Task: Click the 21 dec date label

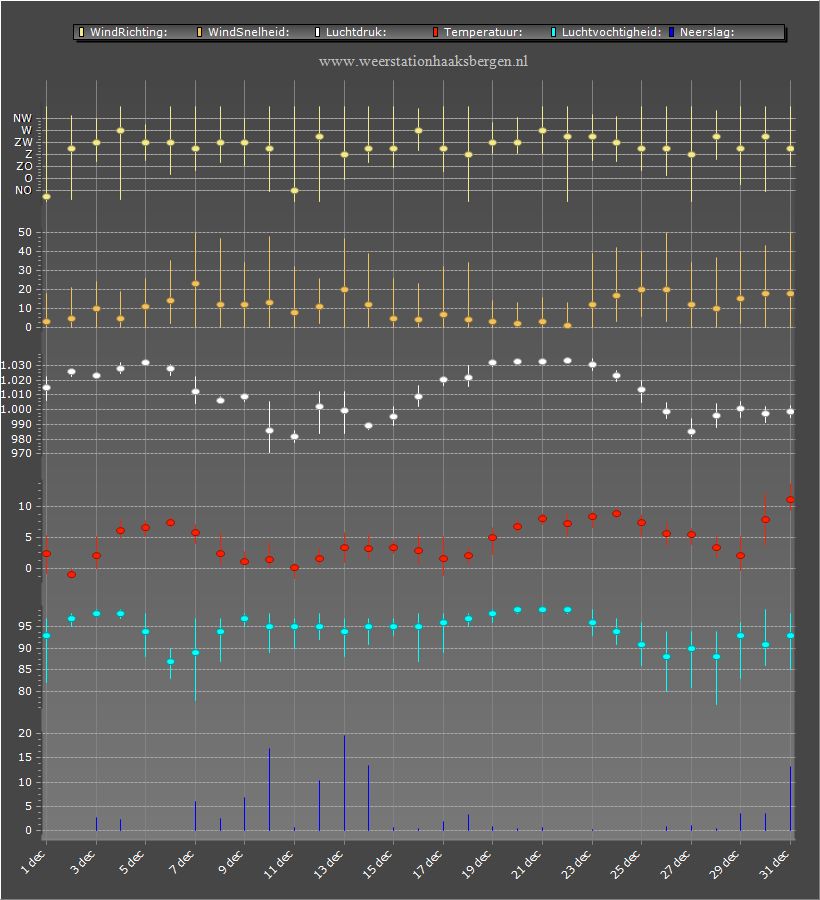Action: [x=526, y=864]
